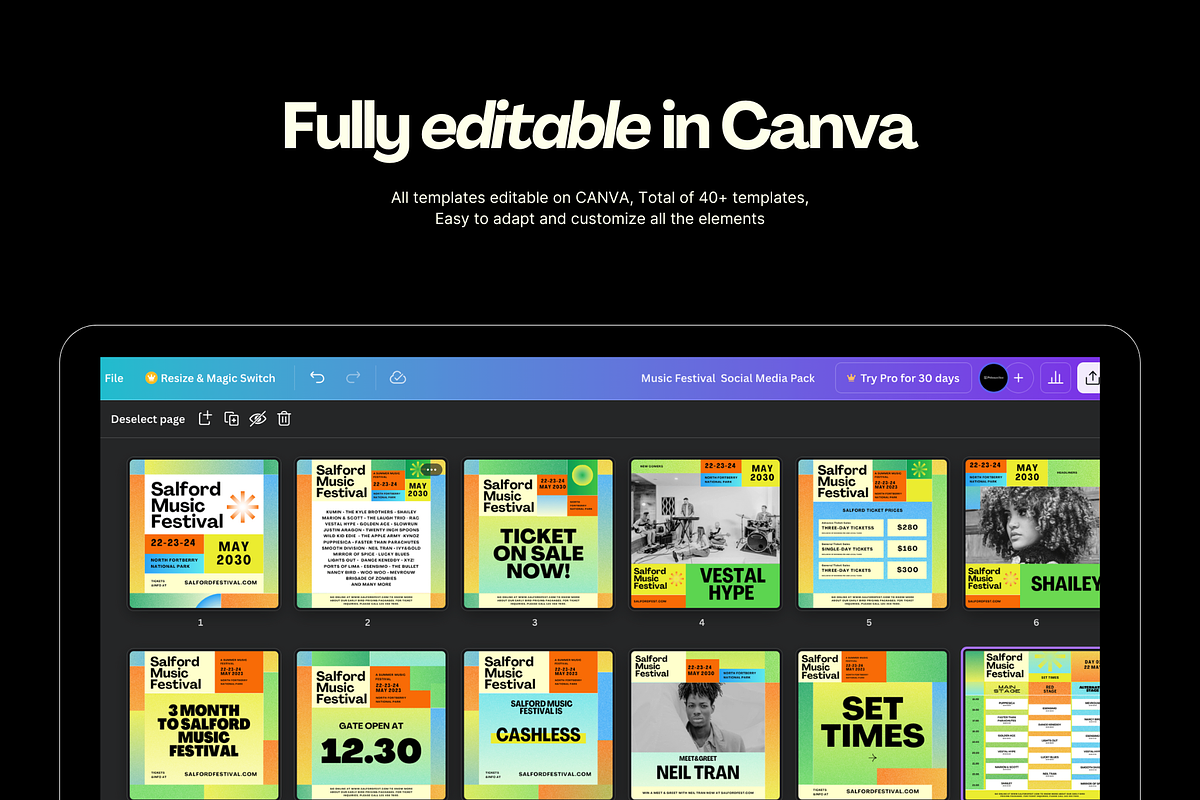Click page number 5 label
This screenshot has width=1200, height=800.
coord(869,623)
